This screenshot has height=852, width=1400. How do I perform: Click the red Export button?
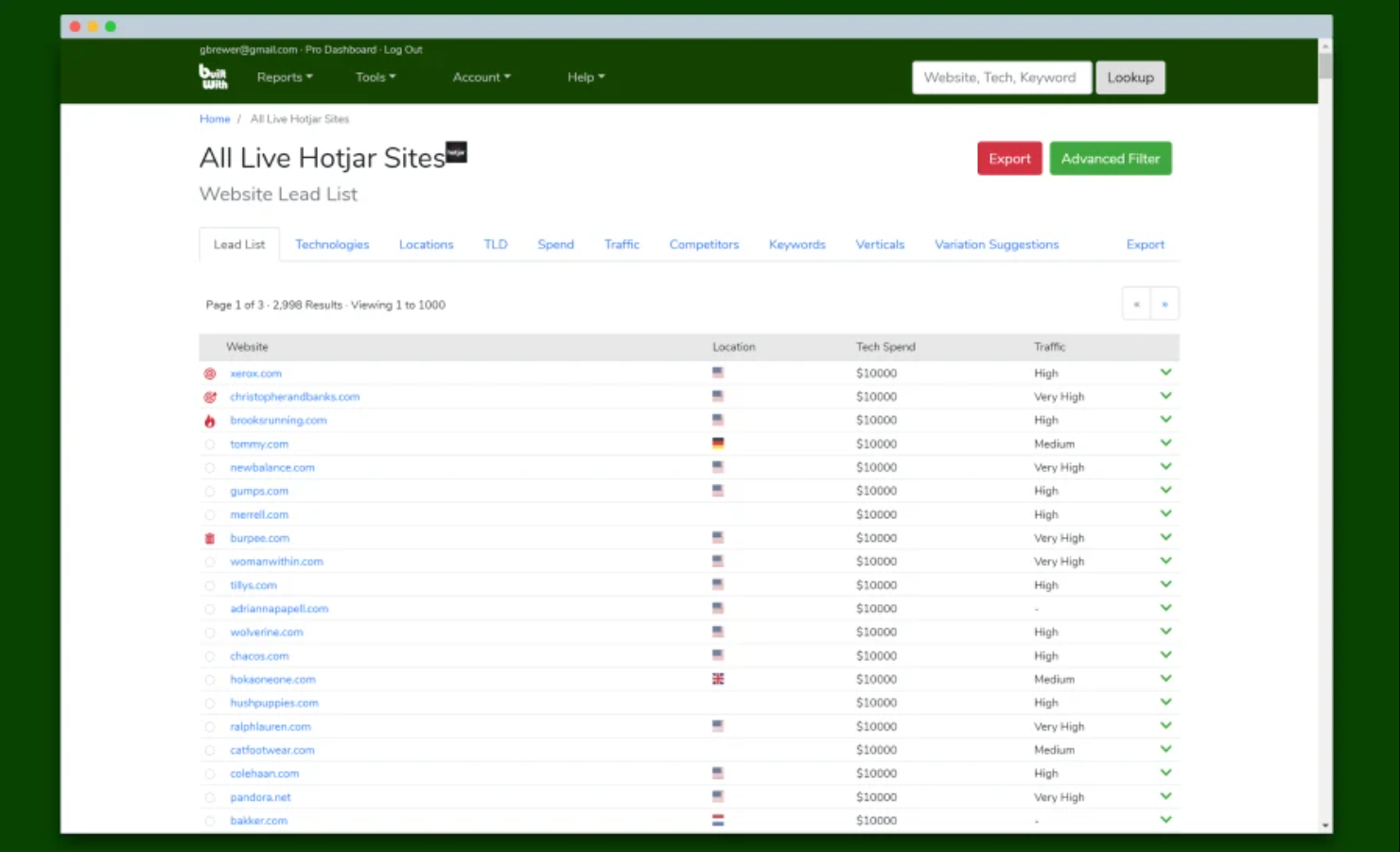[x=1009, y=159]
